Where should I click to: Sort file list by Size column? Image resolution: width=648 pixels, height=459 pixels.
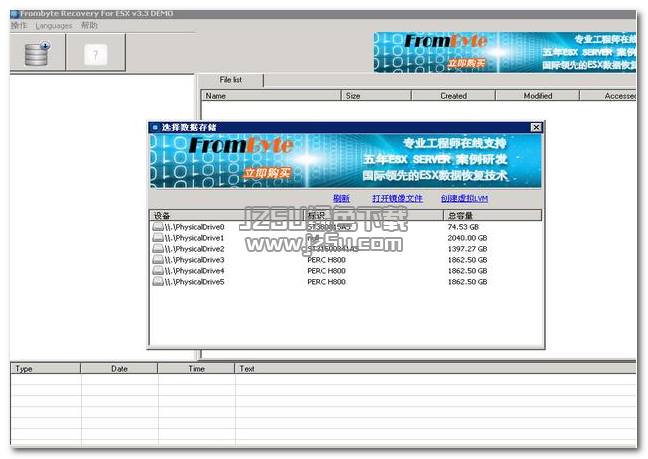point(376,95)
